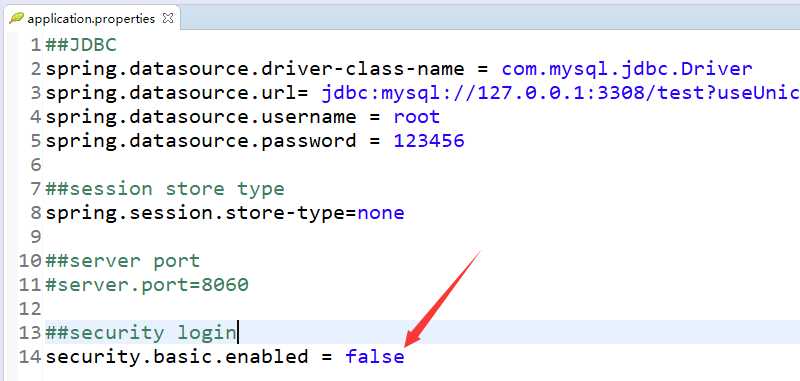Viewport: 800px width, 381px height.
Task: Click the com.mysql.jdbc.Driver value
Action: (x=627, y=69)
